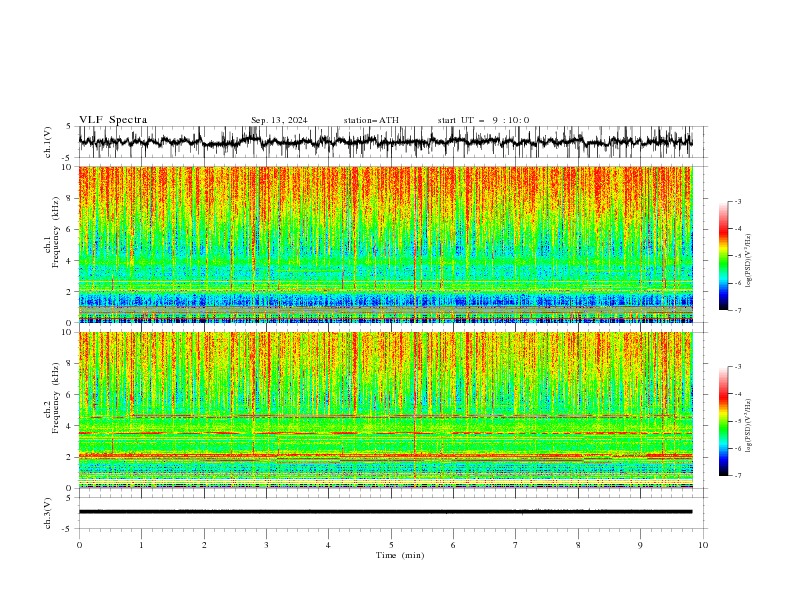
Task: Click the "3" tick on time axis
Action: click(266, 545)
